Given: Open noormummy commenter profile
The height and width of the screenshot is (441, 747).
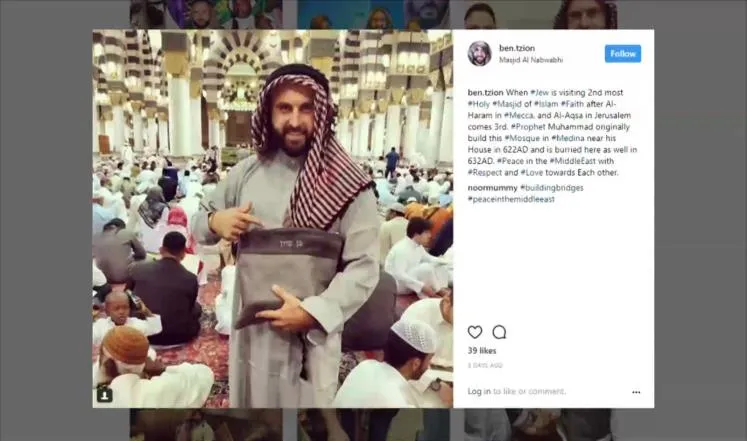Looking at the screenshot, I should click(492, 188).
